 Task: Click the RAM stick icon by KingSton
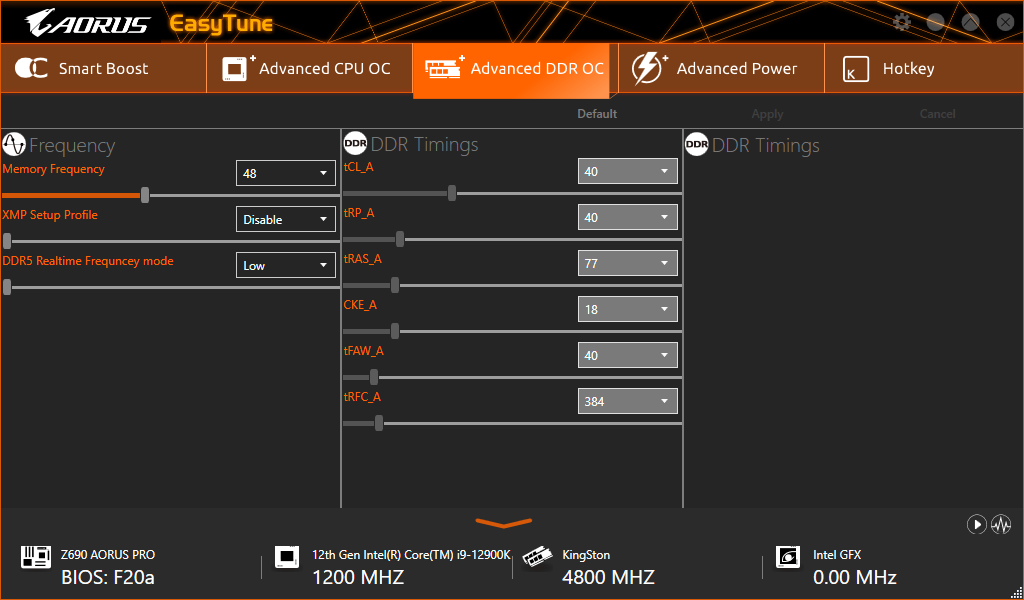[537, 558]
